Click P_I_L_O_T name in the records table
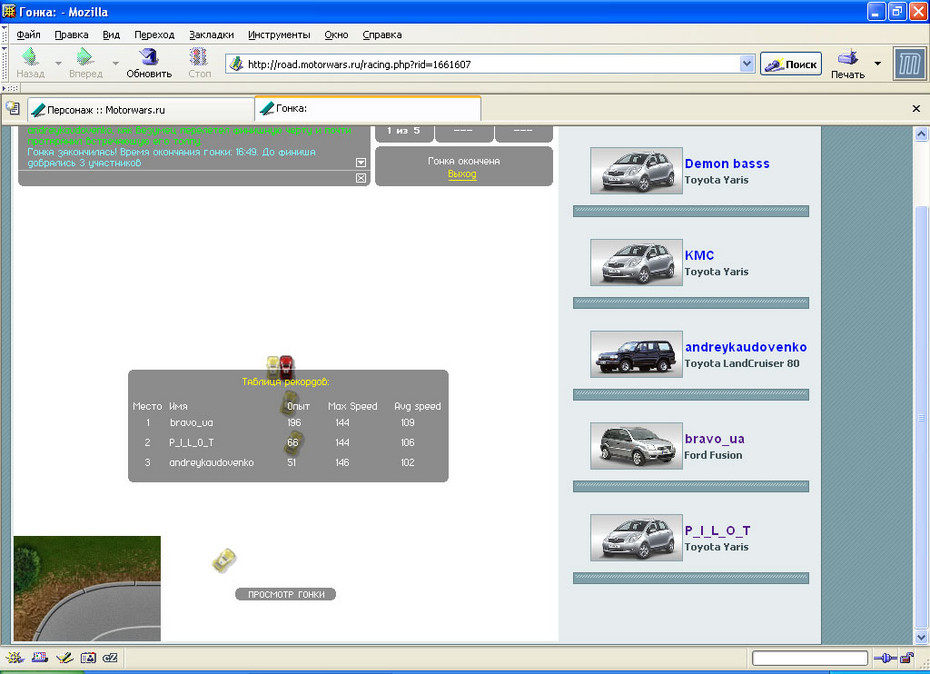Image resolution: width=930 pixels, height=674 pixels. (191, 443)
